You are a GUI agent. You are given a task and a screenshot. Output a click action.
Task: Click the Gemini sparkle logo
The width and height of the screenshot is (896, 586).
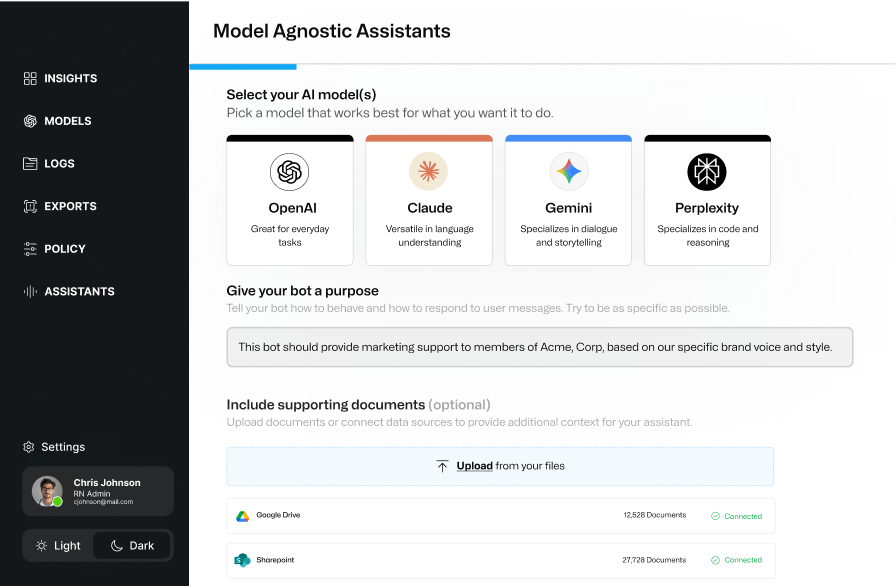tap(568, 170)
